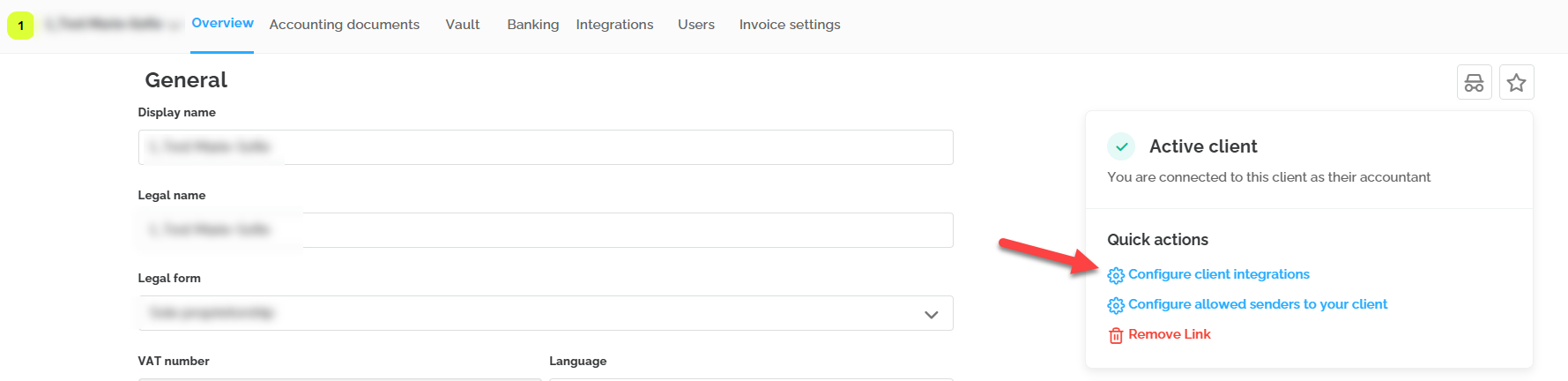Select the Banking tab
This screenshot has width=1568, height=381.
pos(532,25)
